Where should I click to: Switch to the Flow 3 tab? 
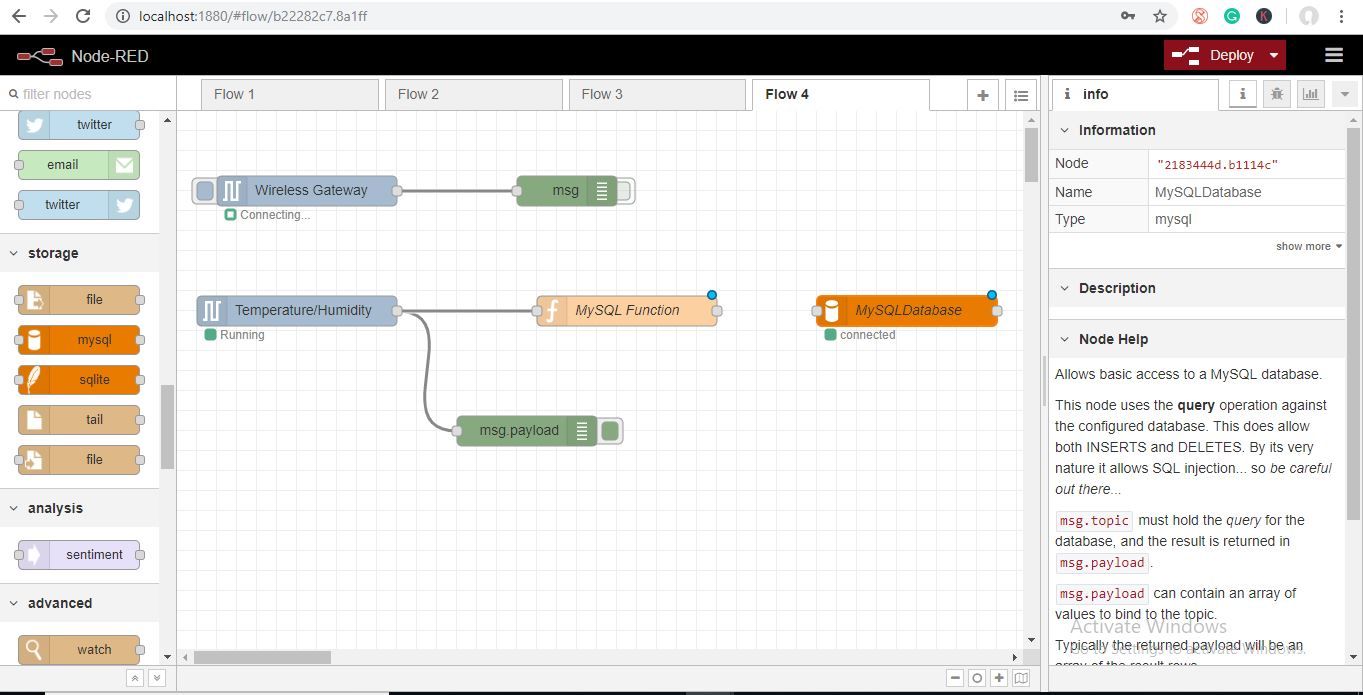pos(657,94)
